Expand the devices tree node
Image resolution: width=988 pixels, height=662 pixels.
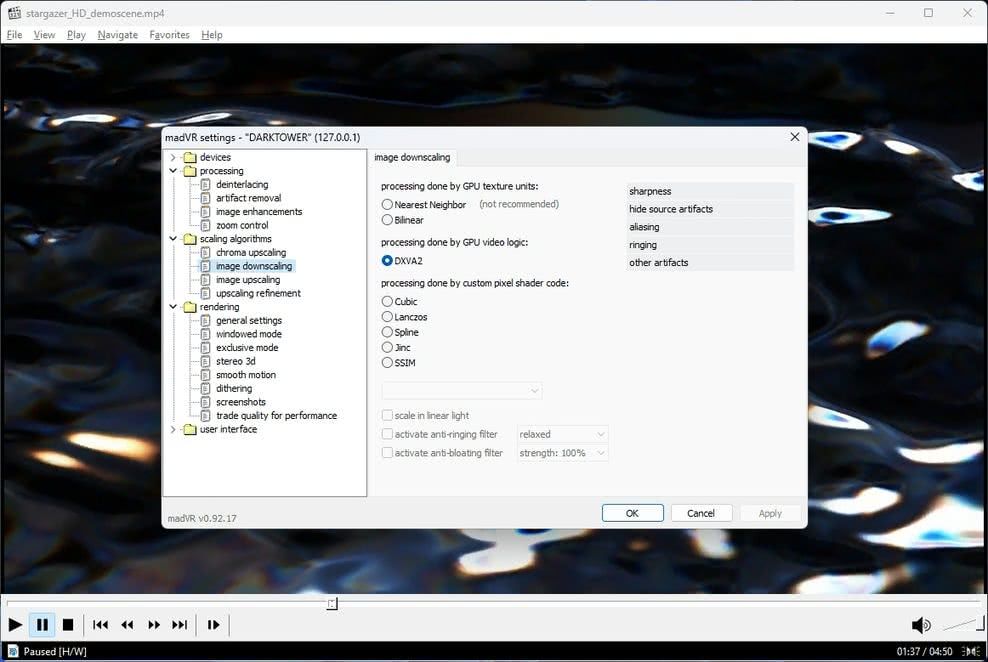pos(173,157)
